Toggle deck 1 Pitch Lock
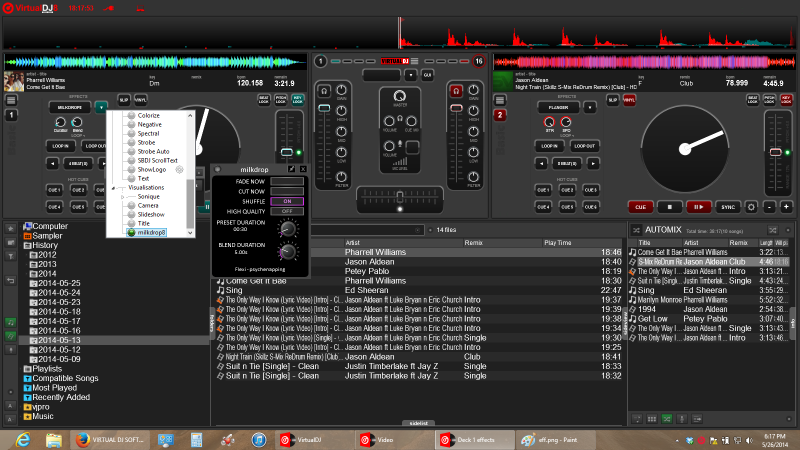 (281, 100)
